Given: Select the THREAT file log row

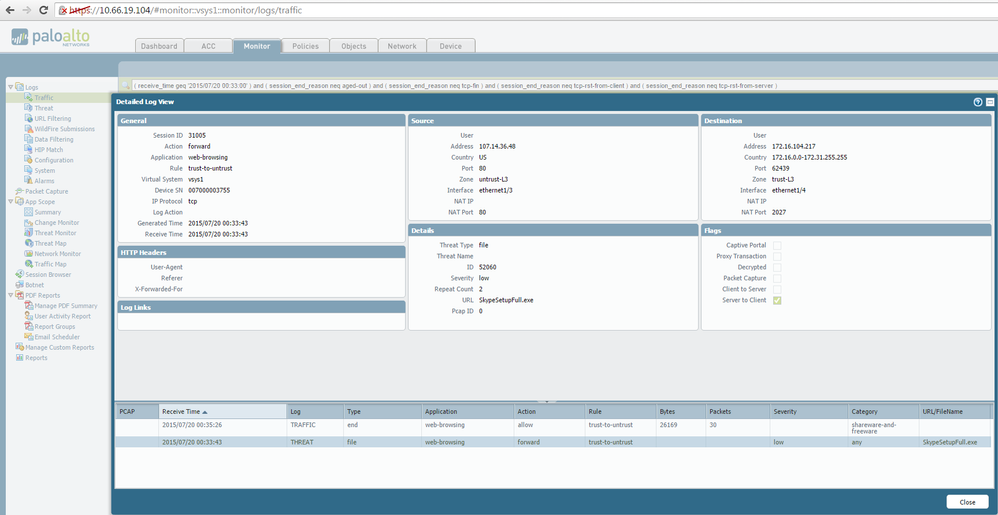Looking at the screenshot, I should point(553,442).
